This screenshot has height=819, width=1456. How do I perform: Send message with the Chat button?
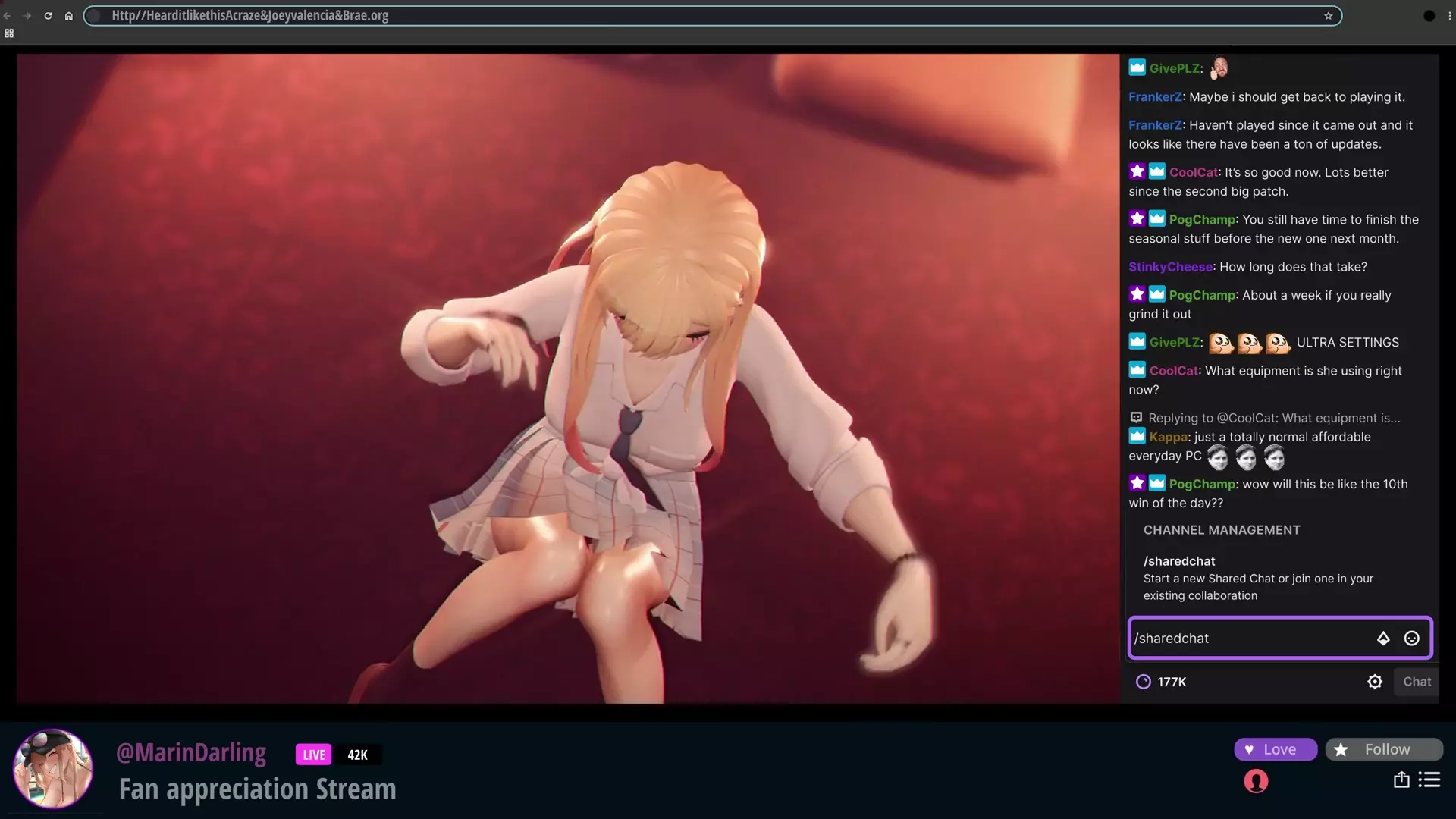pos(1417,682)
